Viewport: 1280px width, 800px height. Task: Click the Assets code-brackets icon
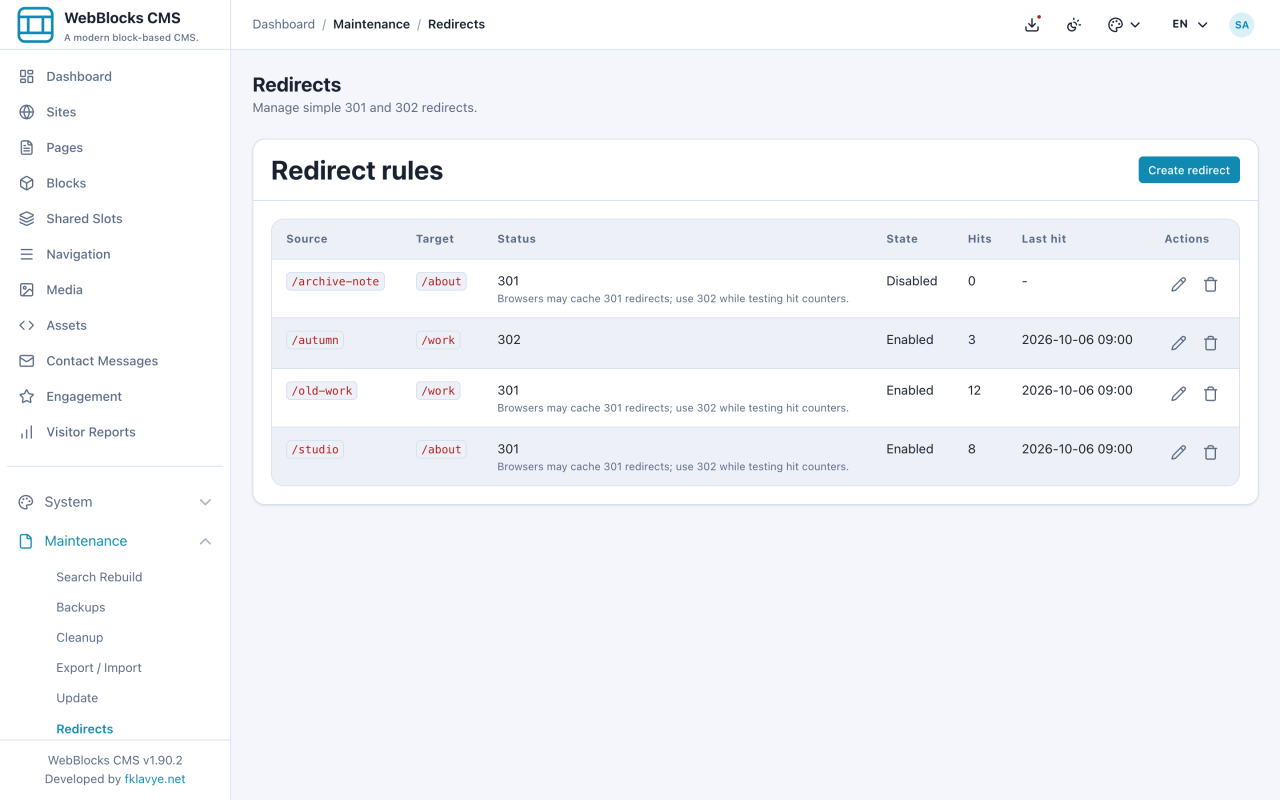[x=27, y=325]
